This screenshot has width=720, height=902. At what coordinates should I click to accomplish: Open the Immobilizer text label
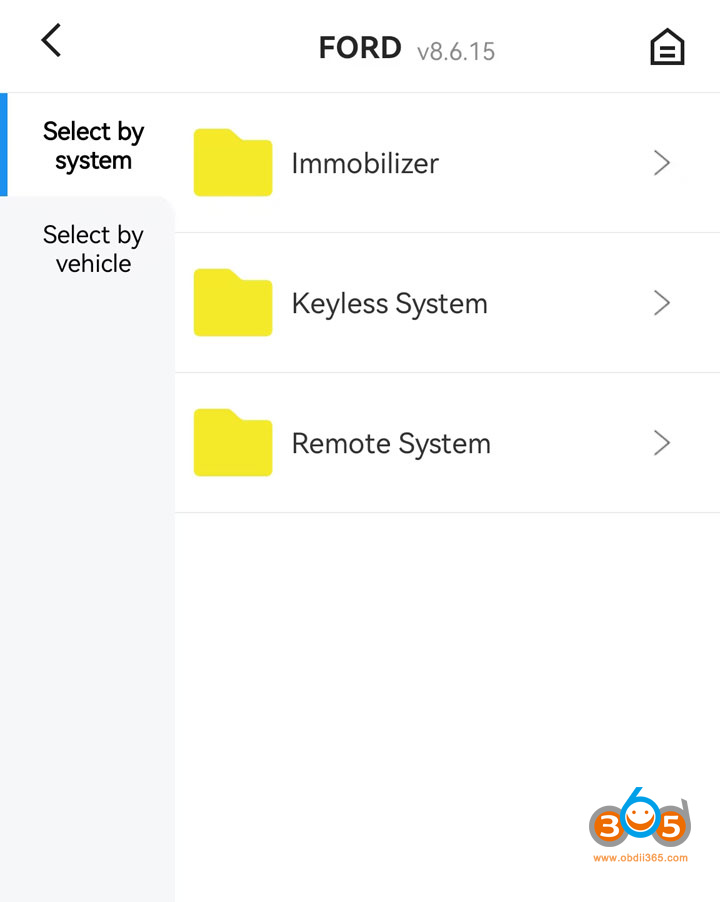(365, 164)
